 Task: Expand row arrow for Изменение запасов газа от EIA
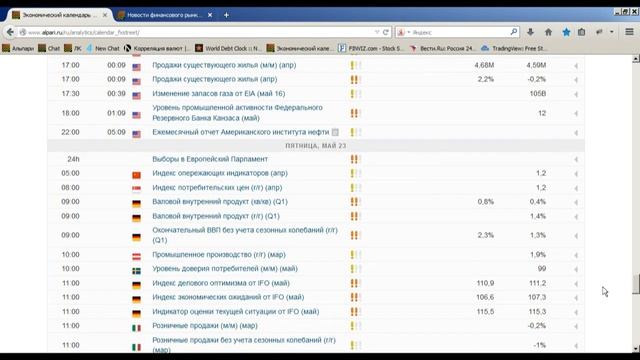coord(576,94)
